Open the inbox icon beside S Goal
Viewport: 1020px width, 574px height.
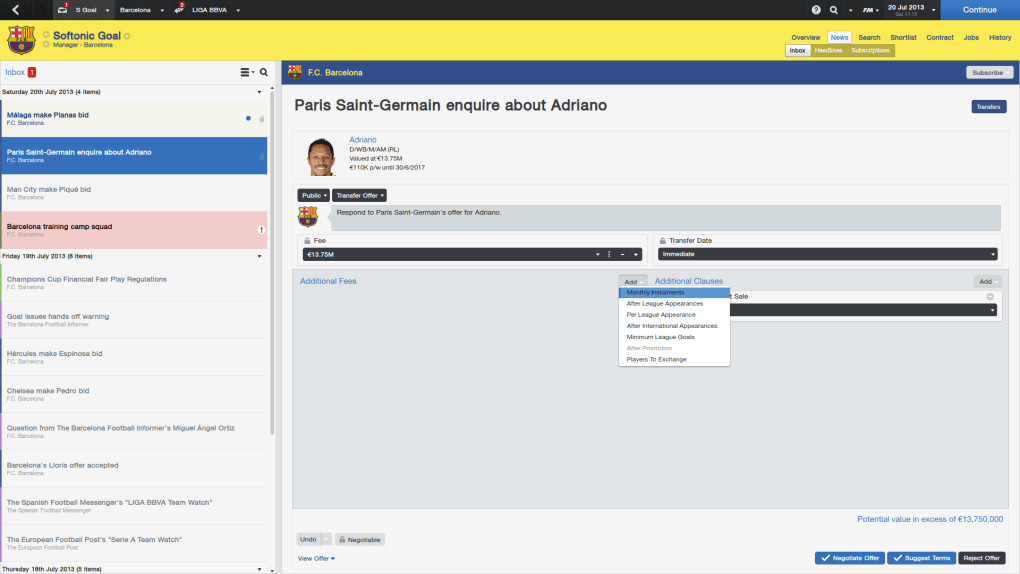tap(62, 9)
